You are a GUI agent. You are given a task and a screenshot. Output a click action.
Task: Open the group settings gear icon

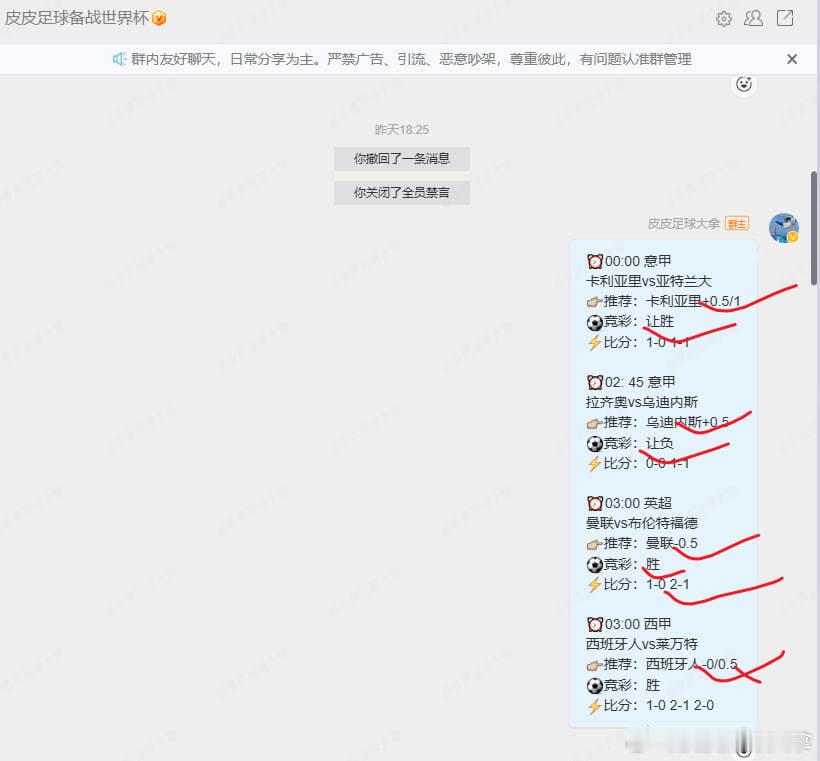[x=723, y=19]
